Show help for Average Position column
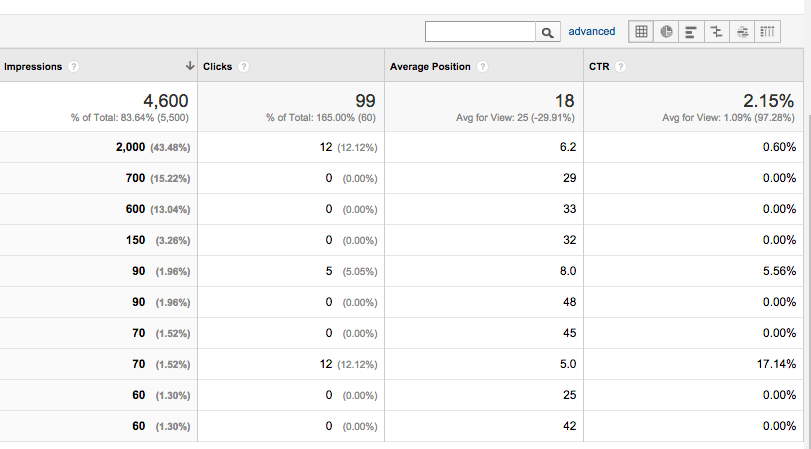This screenshot has width=811, height=449. pos(482,66)
